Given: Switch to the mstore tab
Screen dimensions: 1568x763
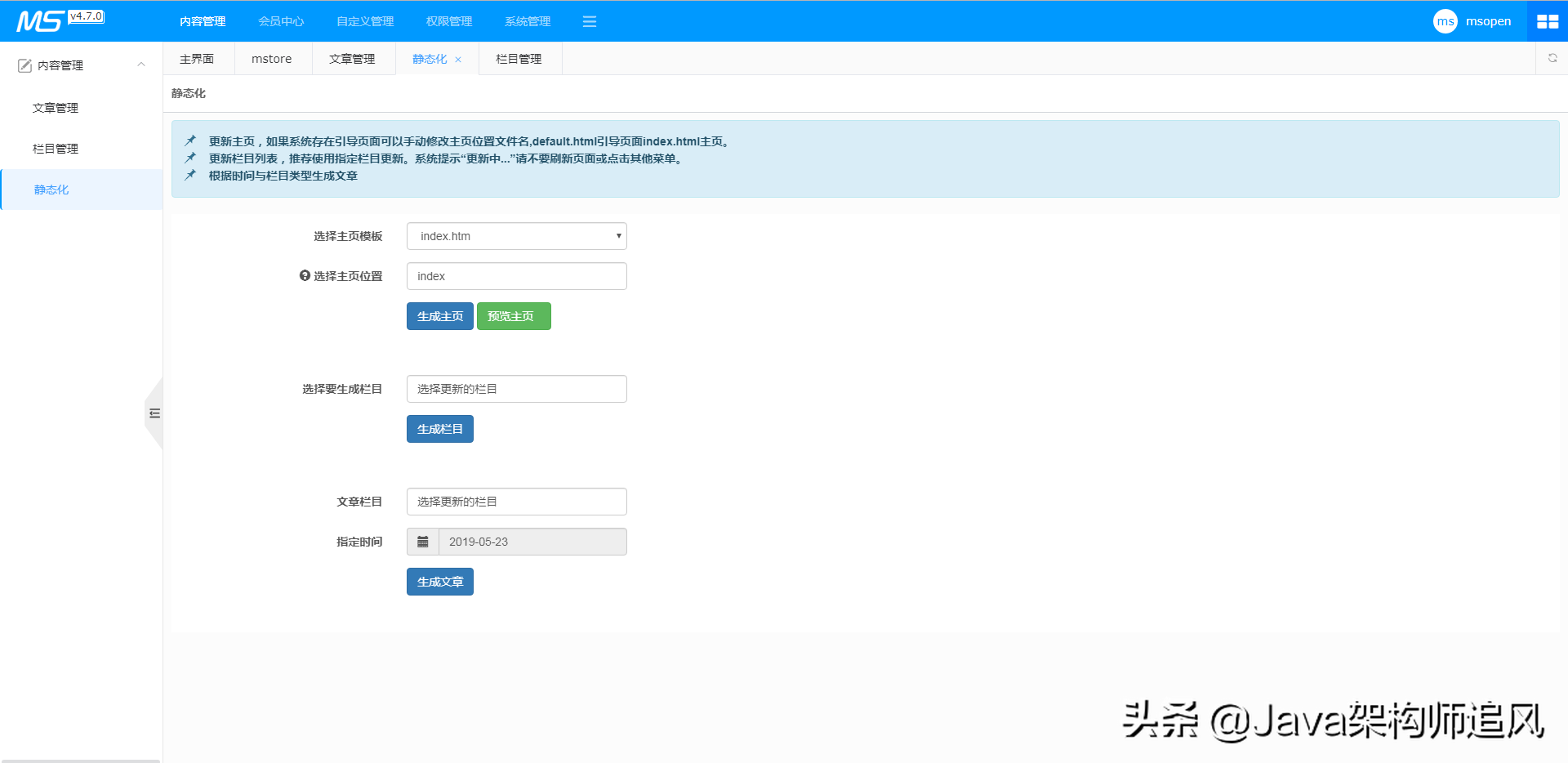Looking at the screenshot, I should point(272,58).
